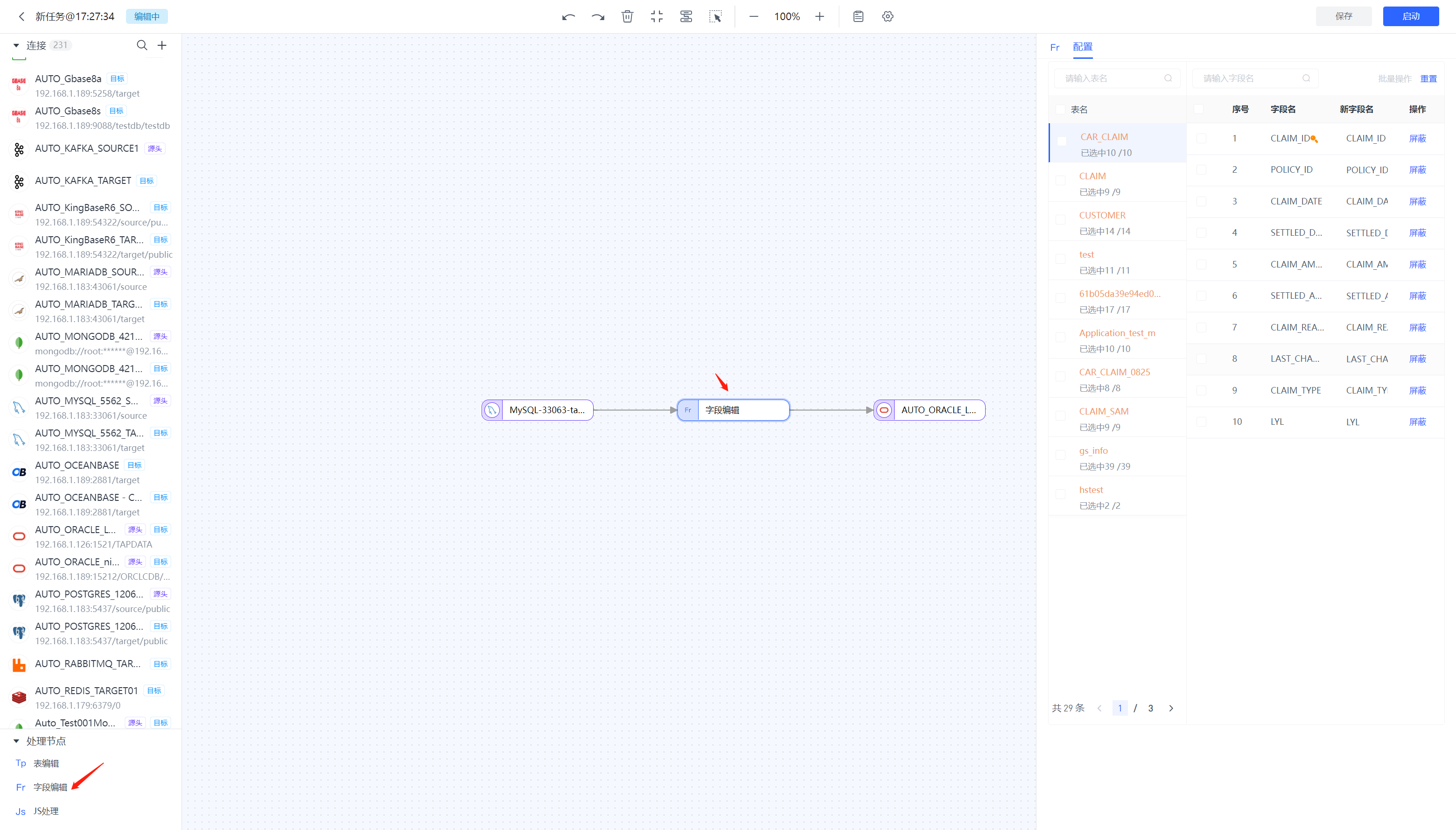
Task: Click 屏蔽 for CLAIM_DATE field
Action: coord(1417,201)
